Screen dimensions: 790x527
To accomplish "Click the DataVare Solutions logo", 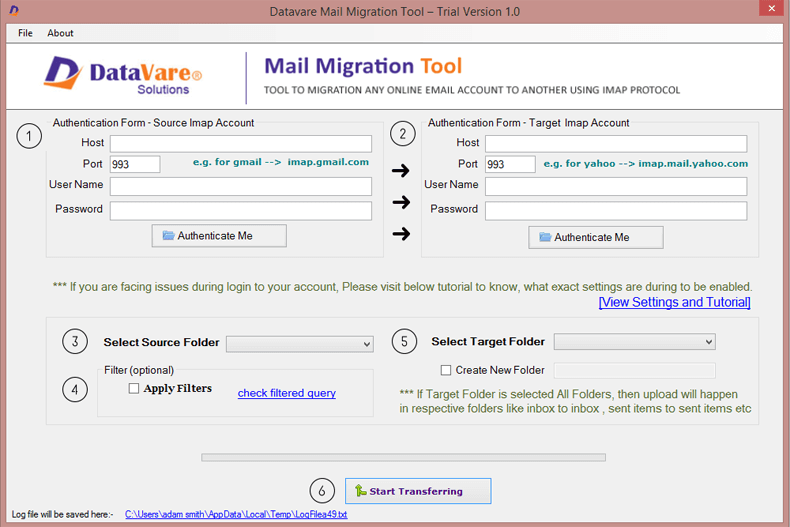I will 124,77.
